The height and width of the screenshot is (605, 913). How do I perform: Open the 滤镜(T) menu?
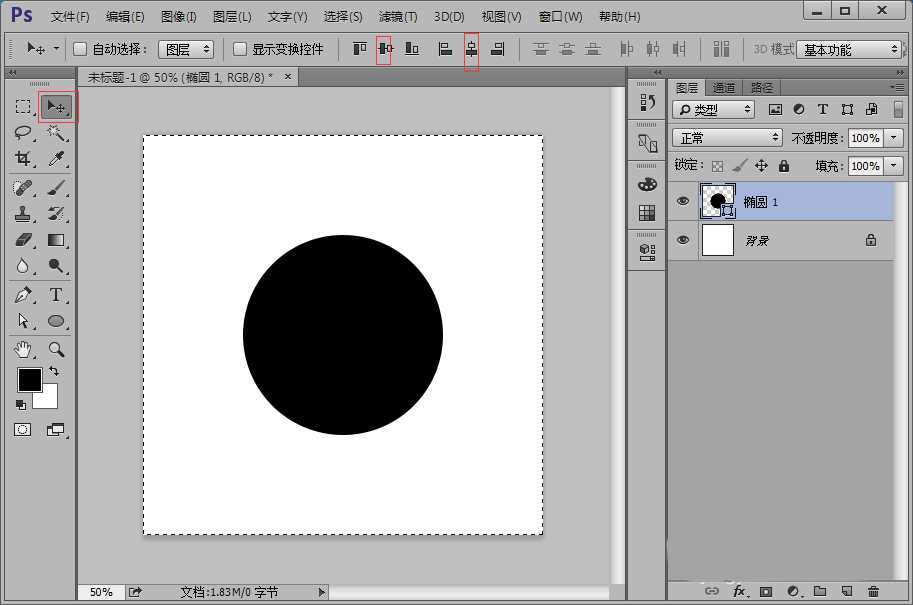pyautogui.click(x=397, y=17)
